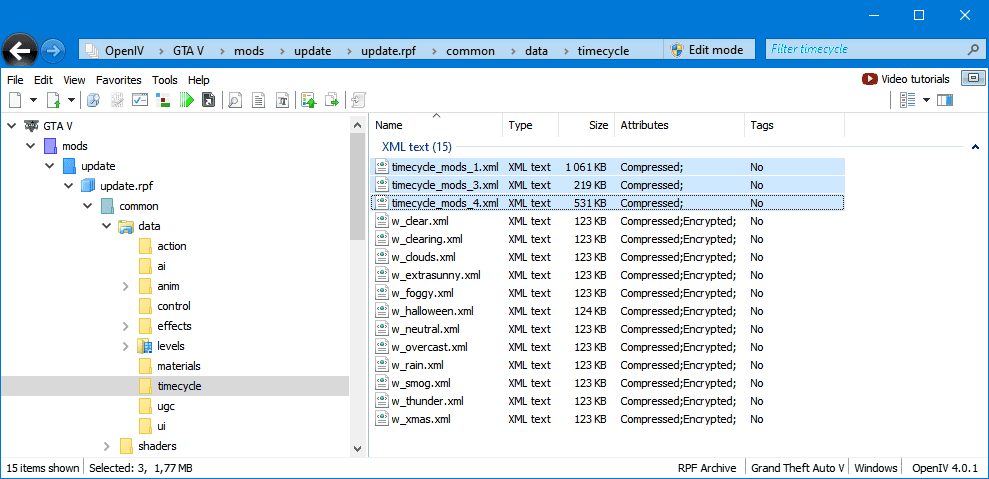Click the find in page magnifier icon
989x479 pixels.
[235, 100]
